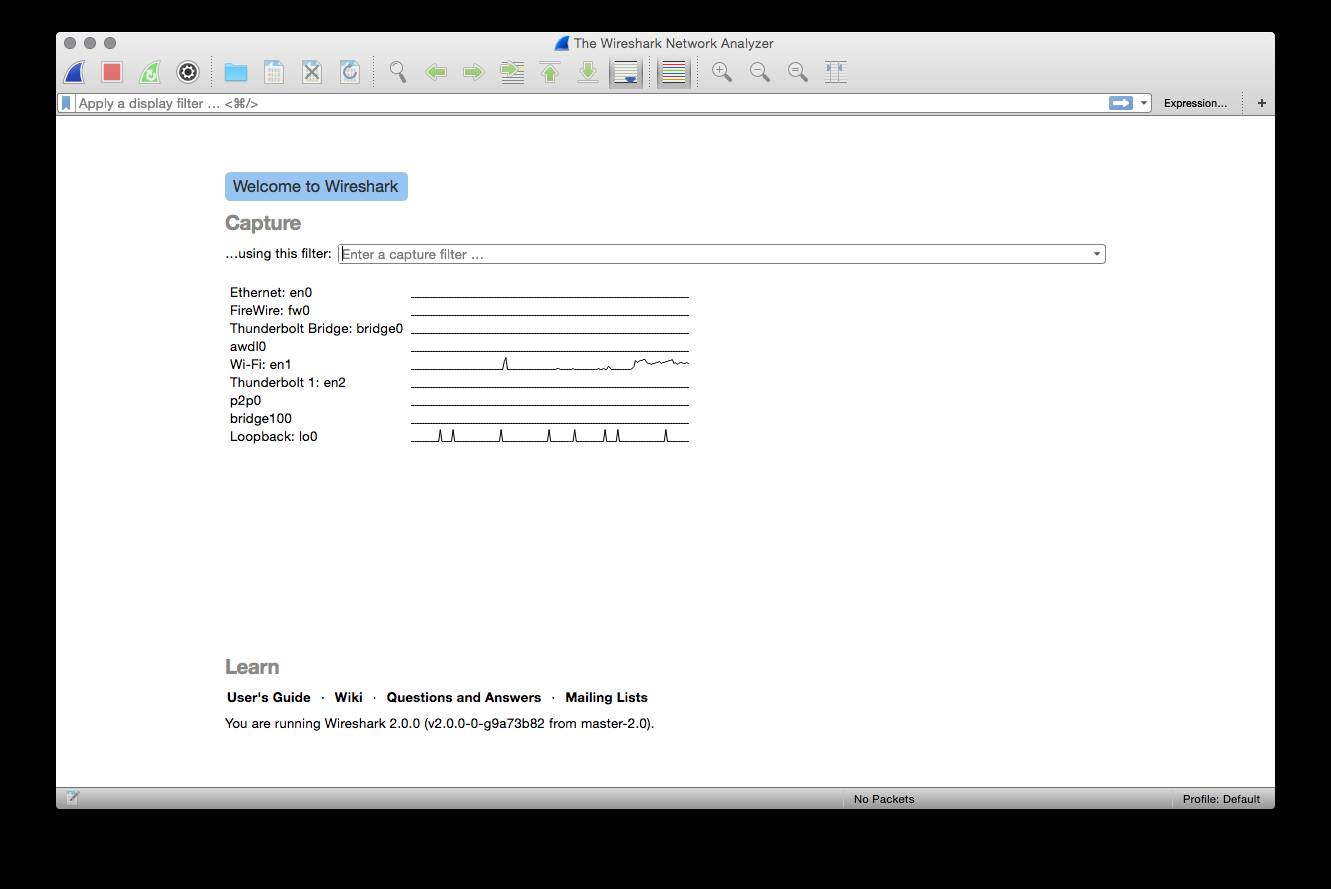Toggle auto-scroll during live capture

(x=626, y=72)
